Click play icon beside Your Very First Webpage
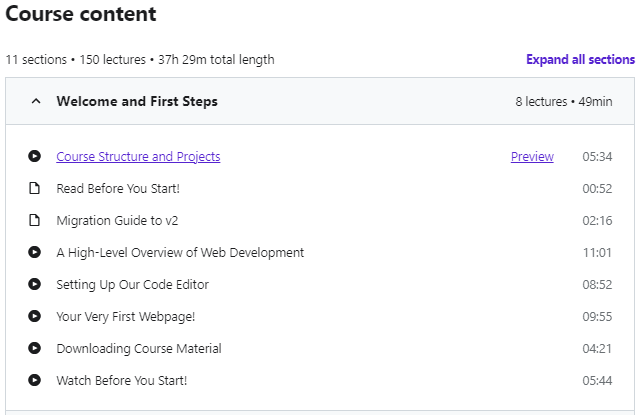The image size is (638, 415). (35, 316)
